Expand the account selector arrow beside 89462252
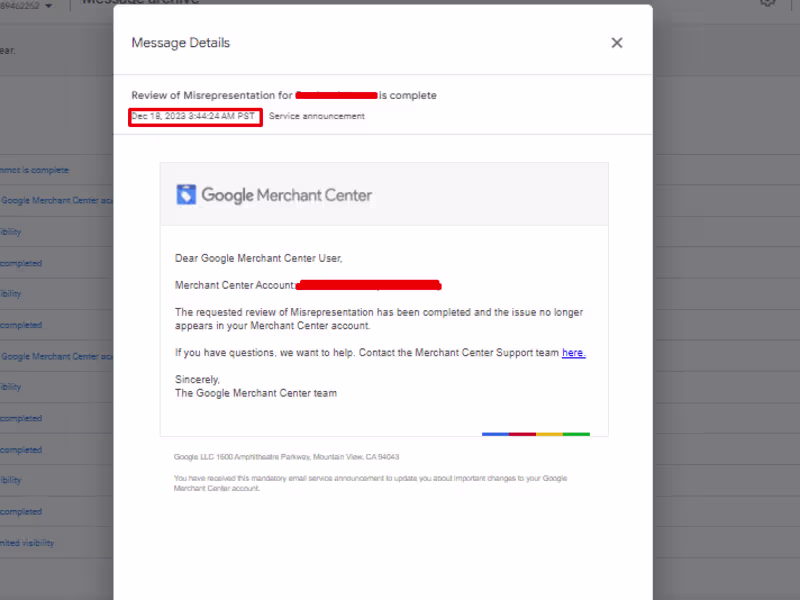Viewport: 800px width, 600px height. (50, 4)
